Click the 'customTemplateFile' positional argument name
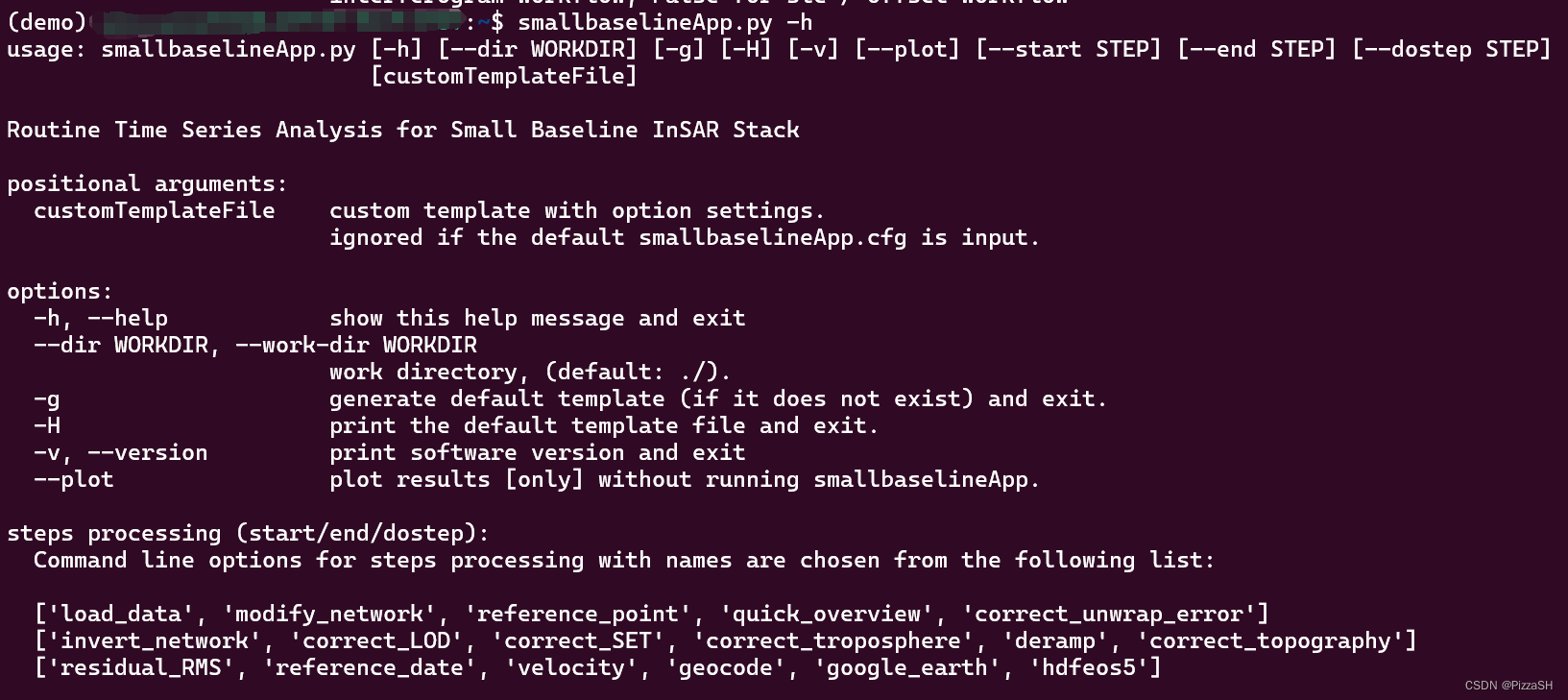1568x700 pixels. click(155, 210)
